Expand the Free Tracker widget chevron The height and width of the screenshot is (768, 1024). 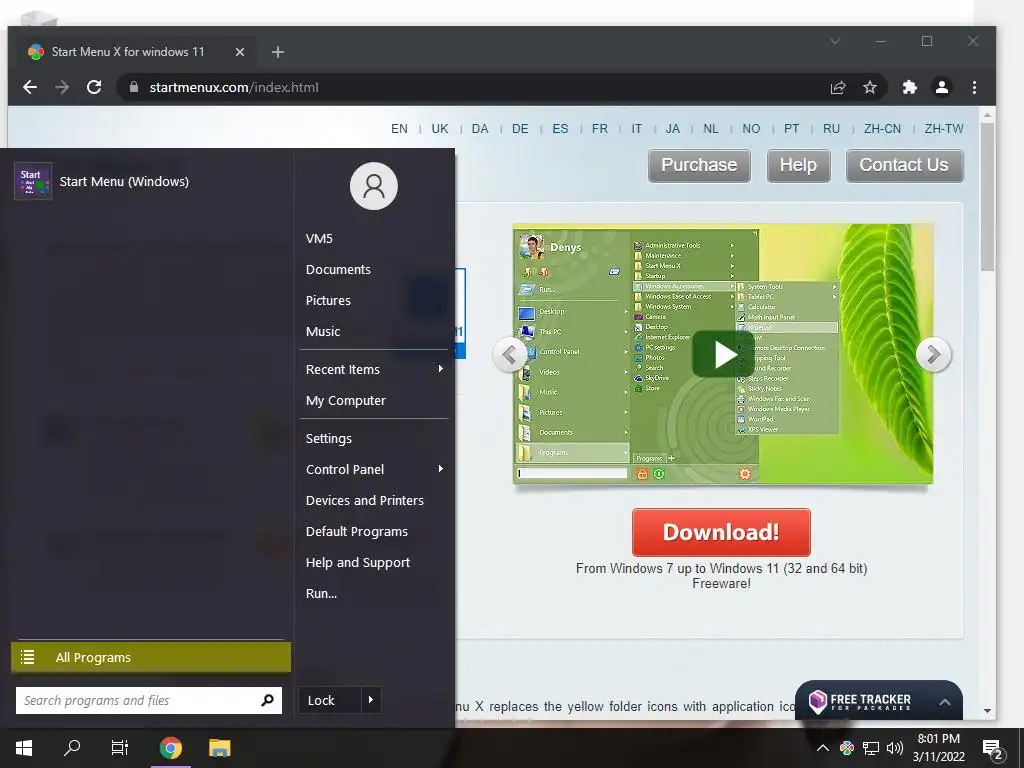[944, 702]
